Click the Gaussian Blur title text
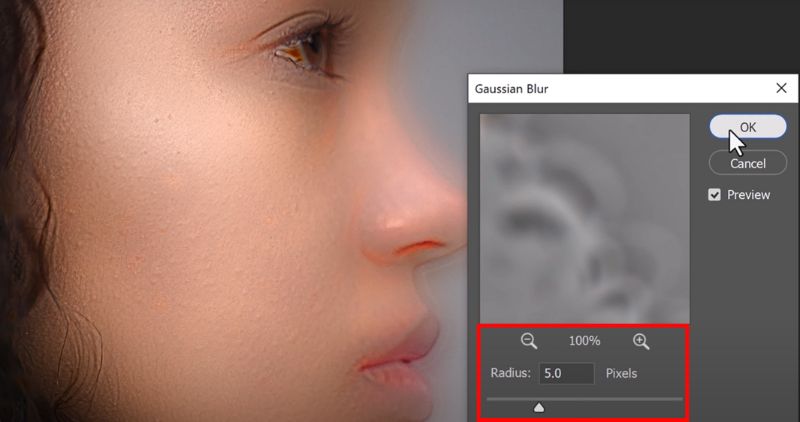The height and width of the screenshot is (422, 800). (512, 89)
